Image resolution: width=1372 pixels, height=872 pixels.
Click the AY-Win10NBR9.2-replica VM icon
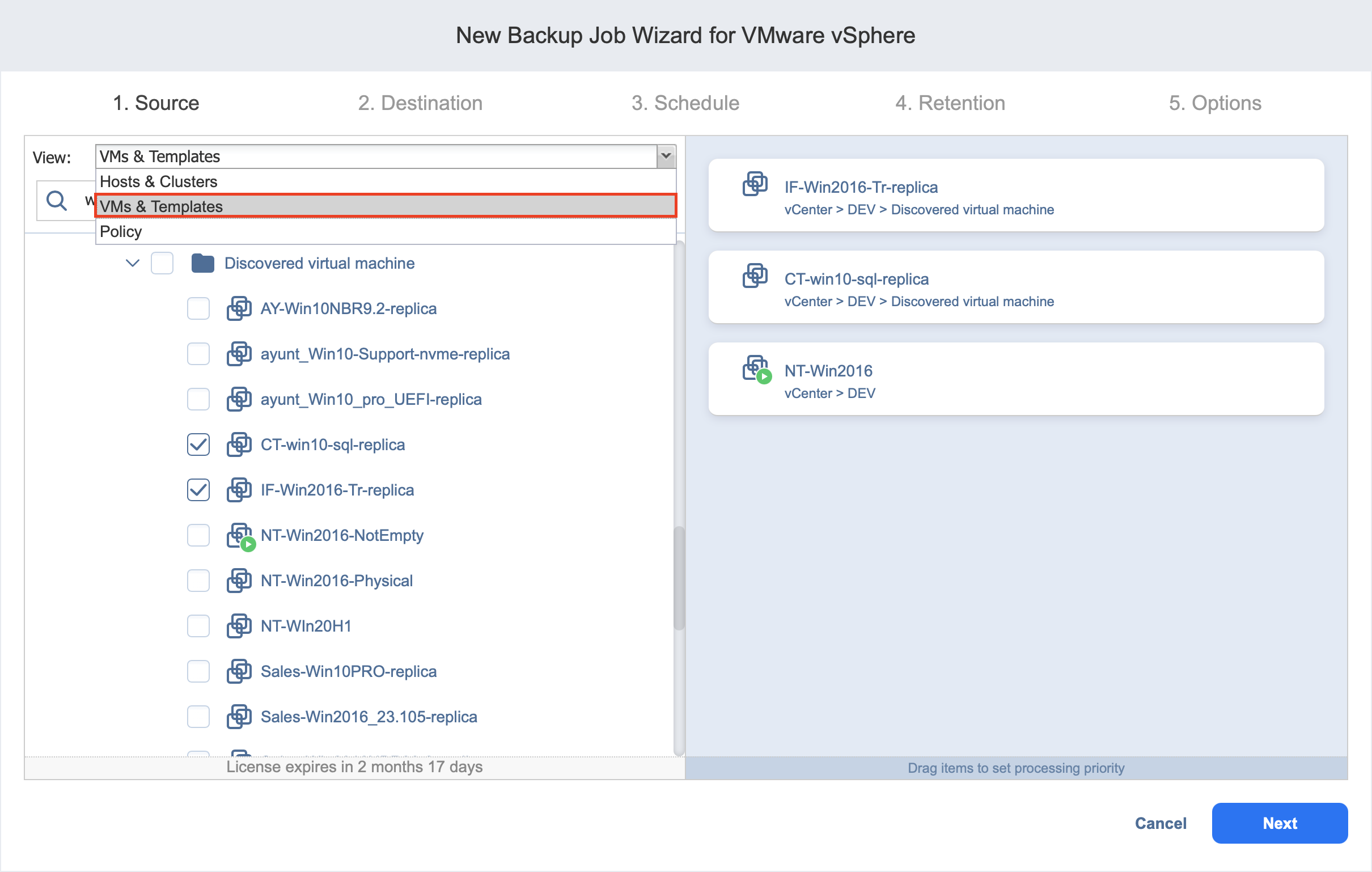point(239,308)
